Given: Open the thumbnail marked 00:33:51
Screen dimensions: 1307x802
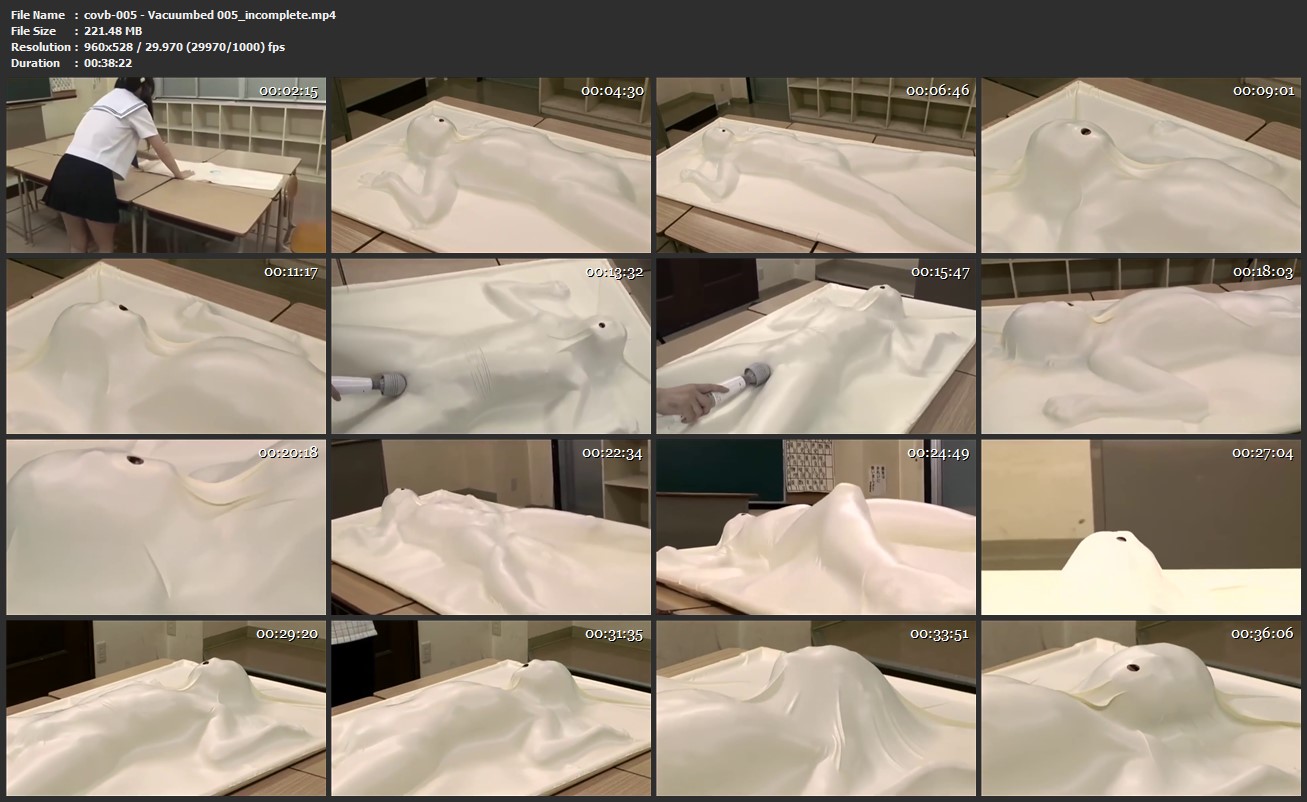Looking at the screenshot, I should tap(816, 708).
